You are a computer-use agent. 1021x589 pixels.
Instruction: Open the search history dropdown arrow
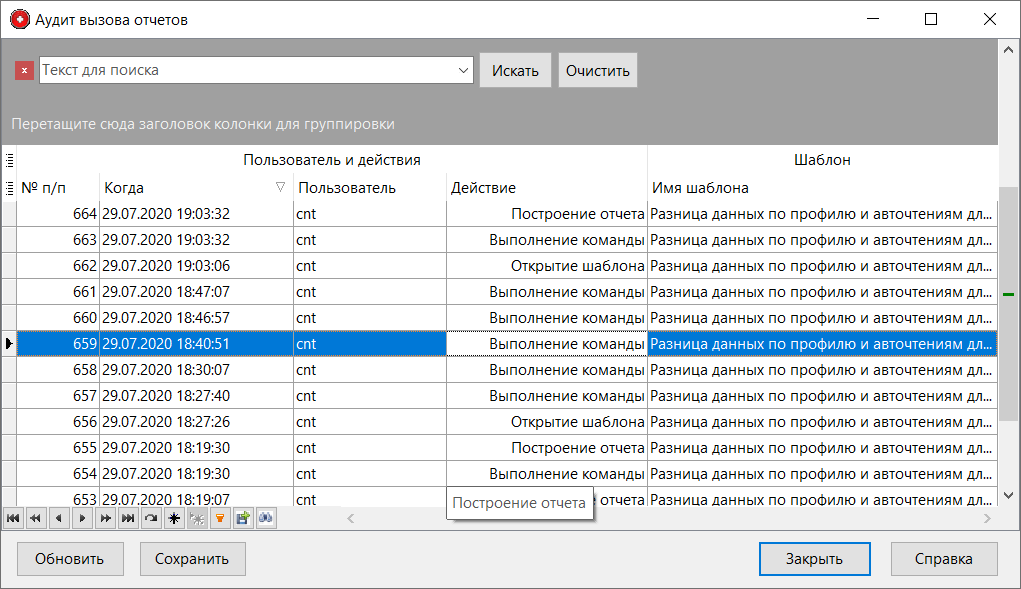point(463,70)
